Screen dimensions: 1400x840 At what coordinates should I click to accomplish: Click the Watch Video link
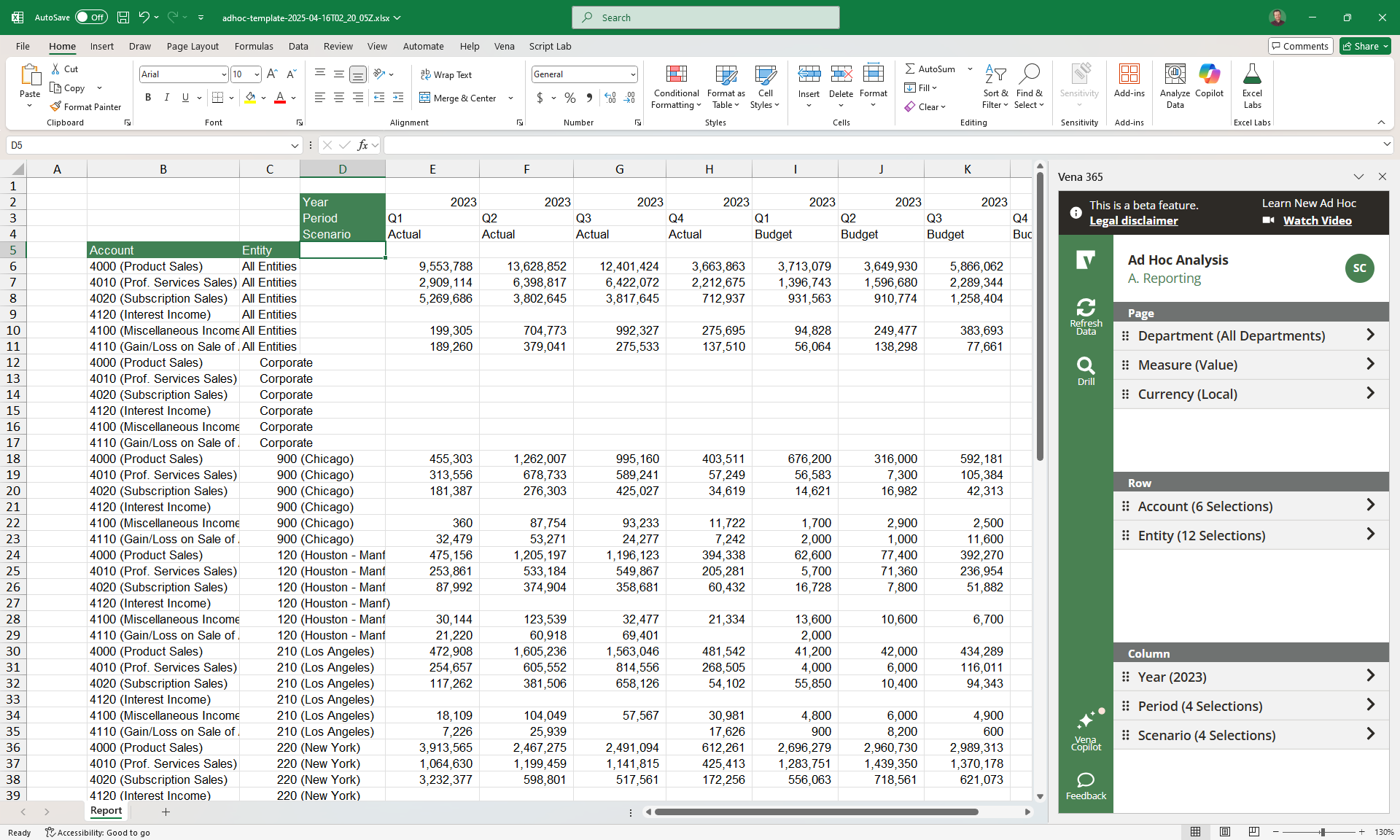1317,220
